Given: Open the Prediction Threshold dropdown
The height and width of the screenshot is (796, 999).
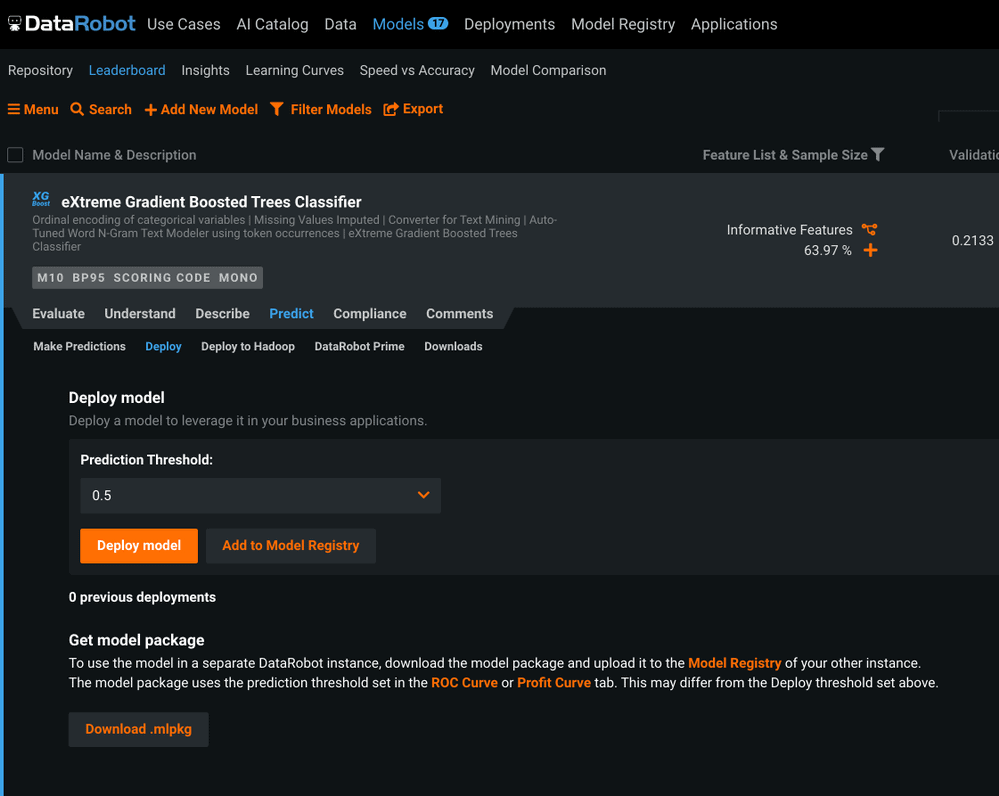Looking at the screenshot, I should coord(260,495).
